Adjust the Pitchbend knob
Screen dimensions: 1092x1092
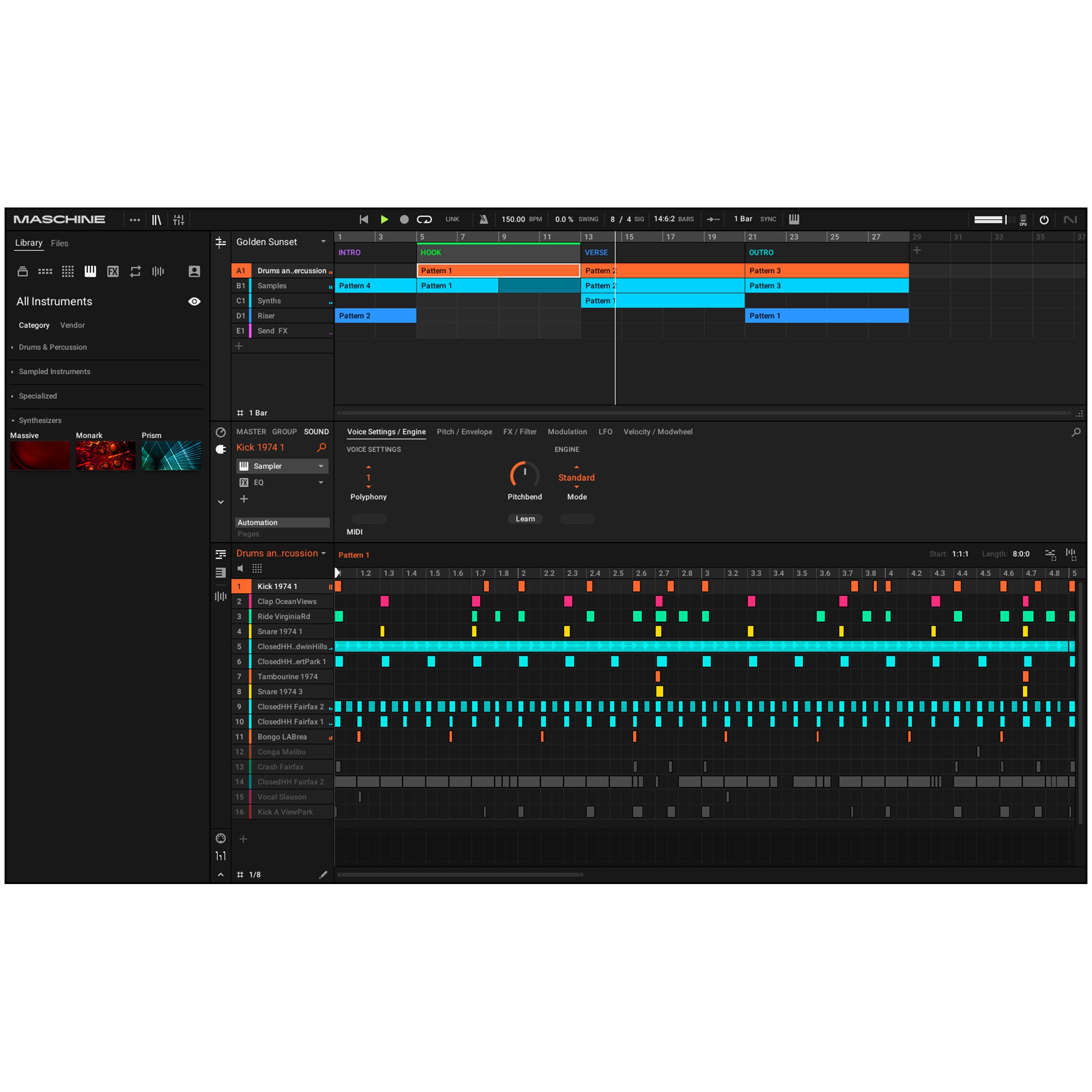pyautogui.click(x=524, y=474)
